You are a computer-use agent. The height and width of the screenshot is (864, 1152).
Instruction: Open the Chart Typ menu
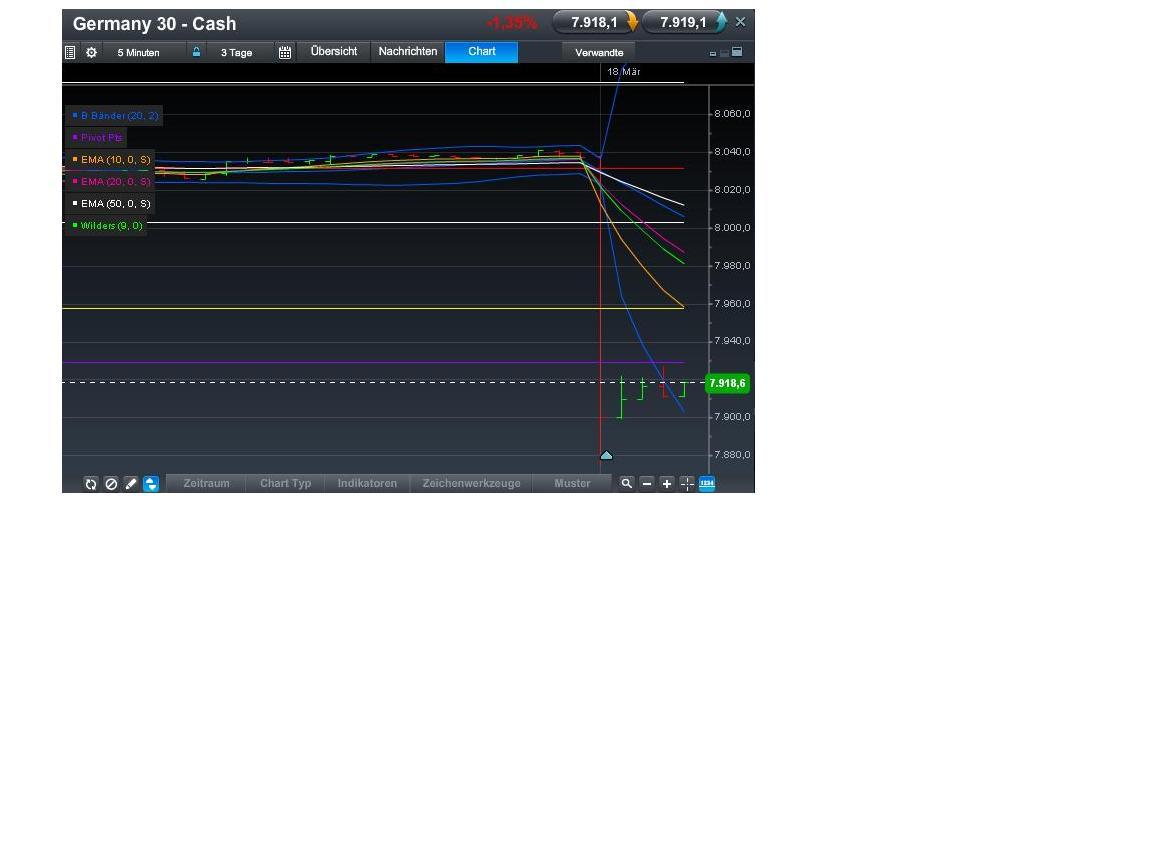coord(286,483)
